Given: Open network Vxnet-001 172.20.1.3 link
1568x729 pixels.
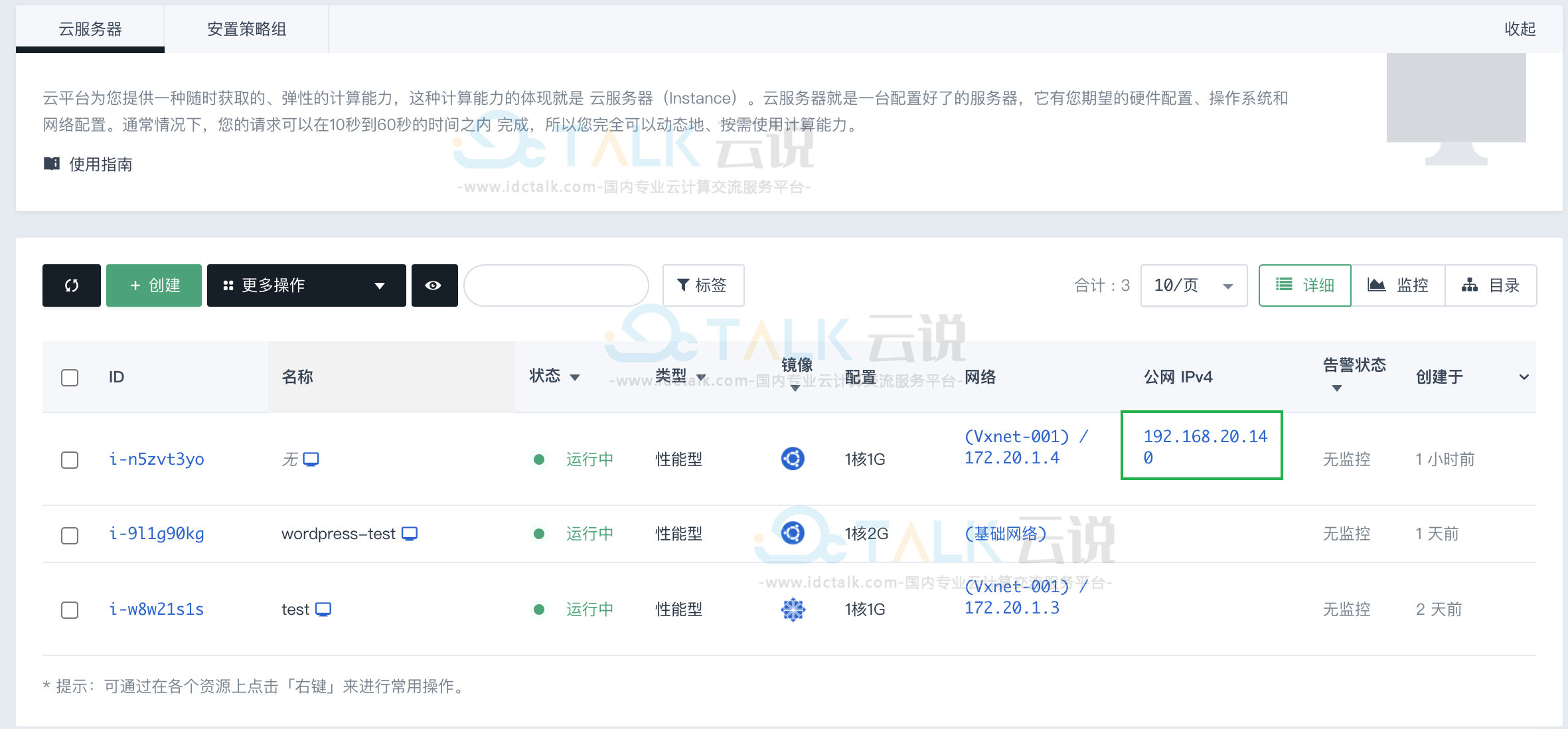Looking at the screenshot, I should click(x=1026, y=597).
